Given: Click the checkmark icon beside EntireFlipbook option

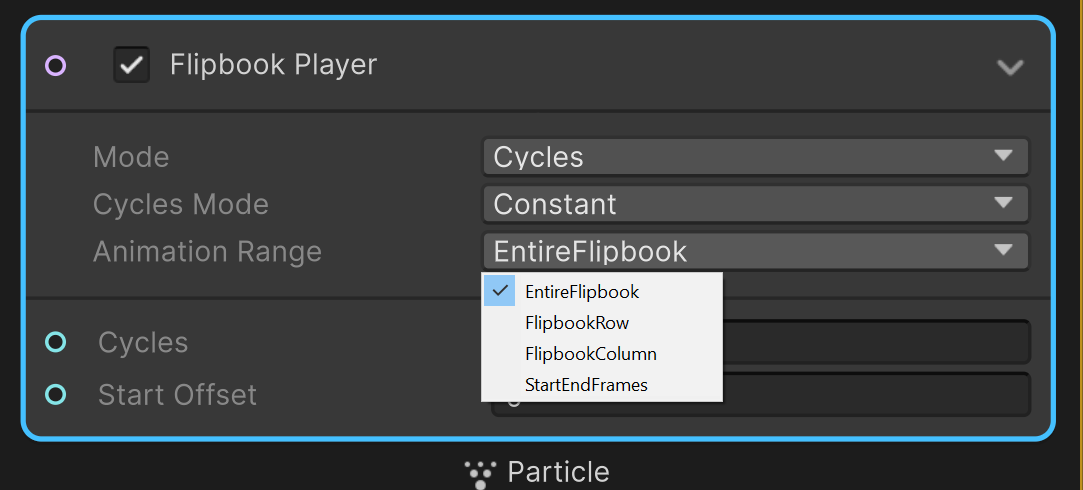Looking at the screenshot, I should [x=500, y=291].
